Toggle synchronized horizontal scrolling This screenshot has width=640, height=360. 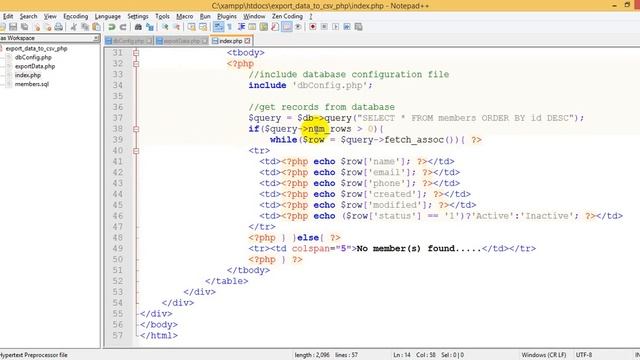(203, 27)
